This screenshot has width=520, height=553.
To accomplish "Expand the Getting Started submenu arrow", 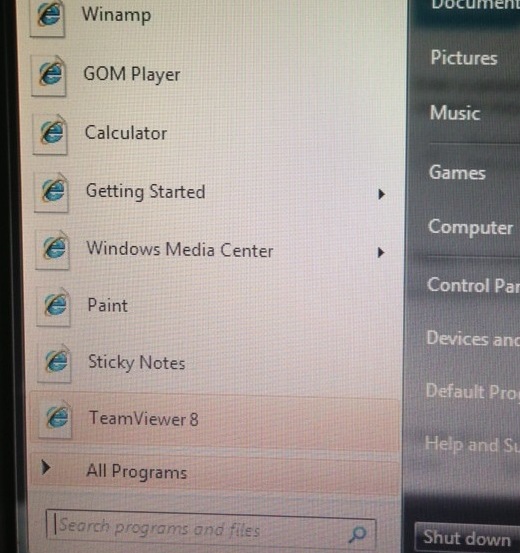I will tap(381, 194).
